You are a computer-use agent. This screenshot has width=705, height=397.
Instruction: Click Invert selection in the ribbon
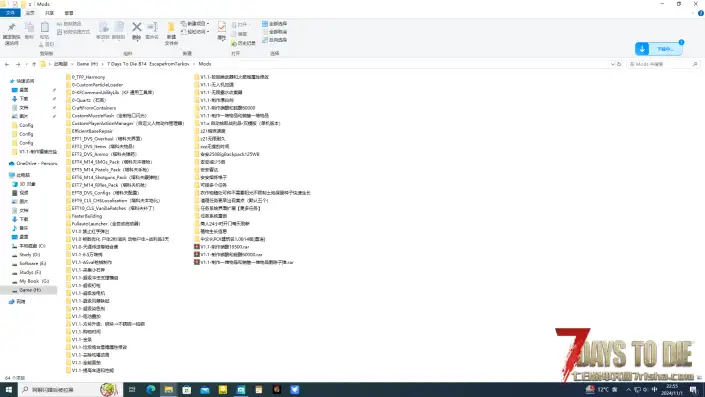click(275, 40)
